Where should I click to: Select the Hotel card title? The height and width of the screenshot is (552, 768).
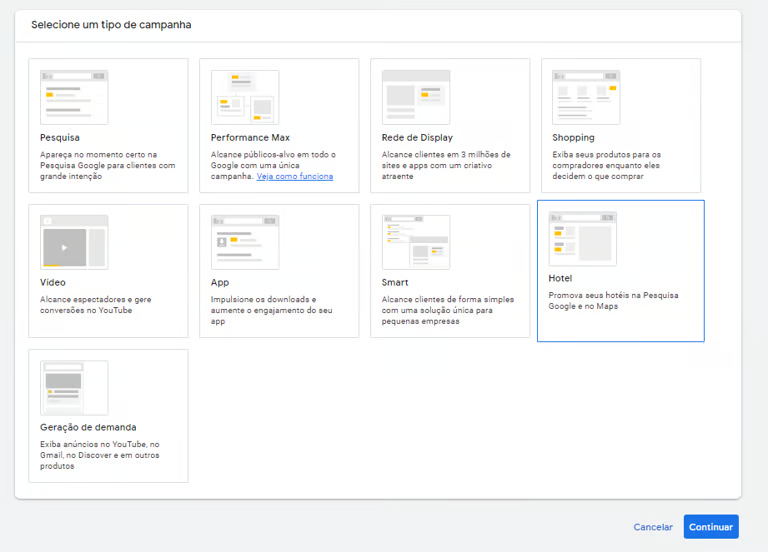pos(560,278)
